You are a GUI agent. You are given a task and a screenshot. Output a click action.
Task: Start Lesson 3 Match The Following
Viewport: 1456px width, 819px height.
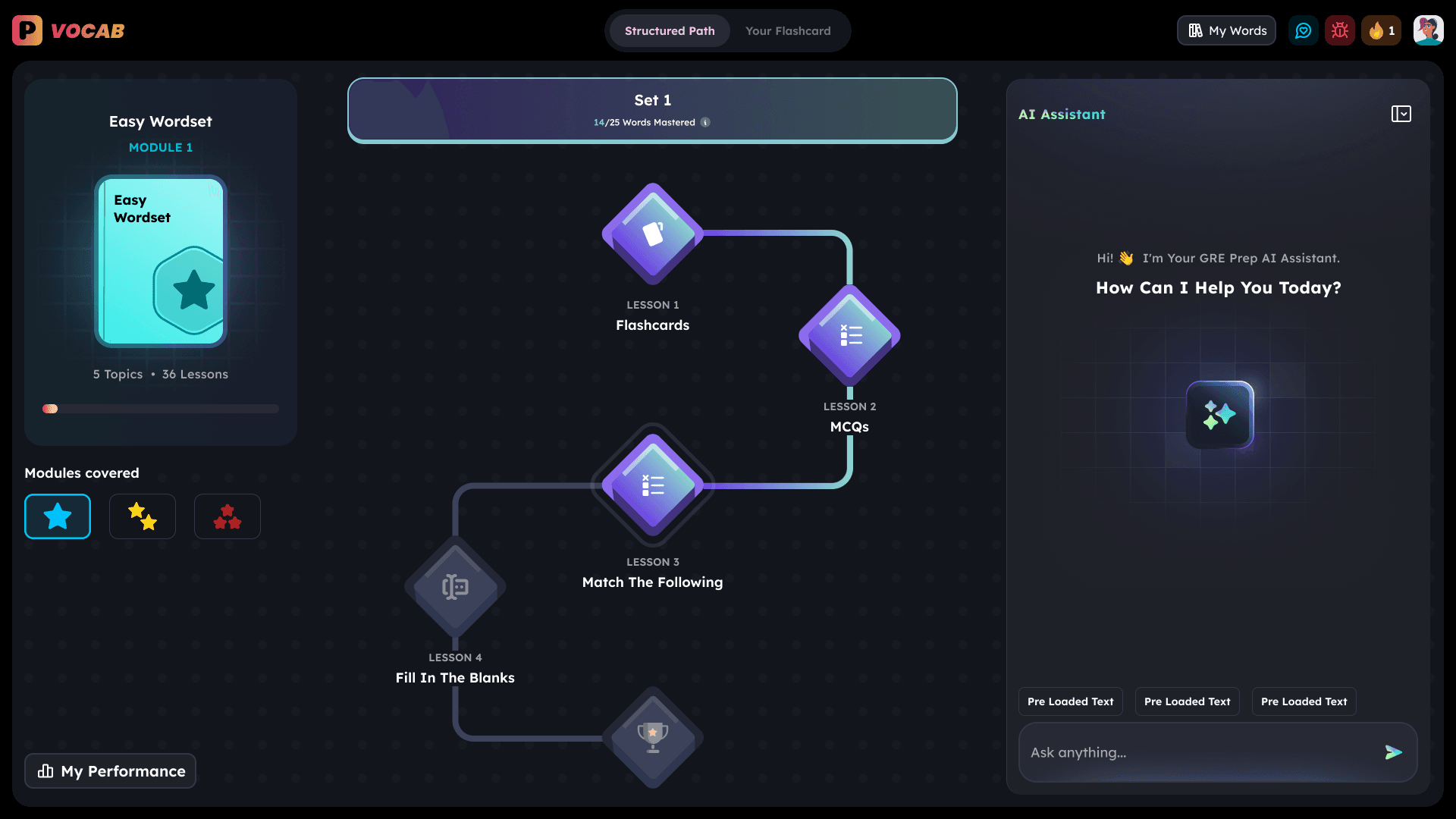(x=652, y=485)
